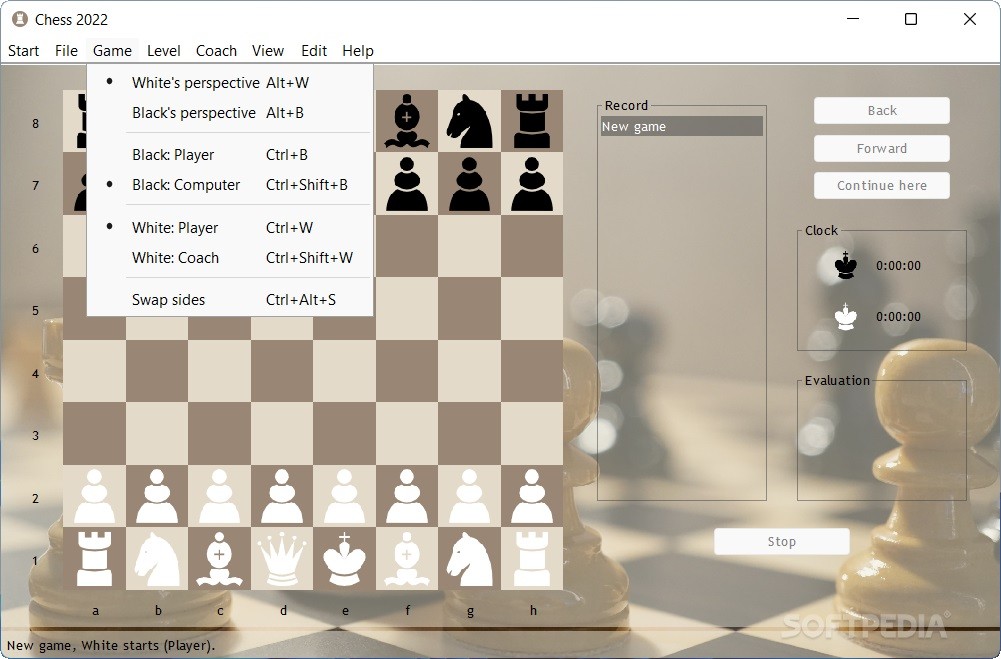Screen dimensions: 1001x659
Task: Choose Black's perspective option
Action: coord(230,112)
